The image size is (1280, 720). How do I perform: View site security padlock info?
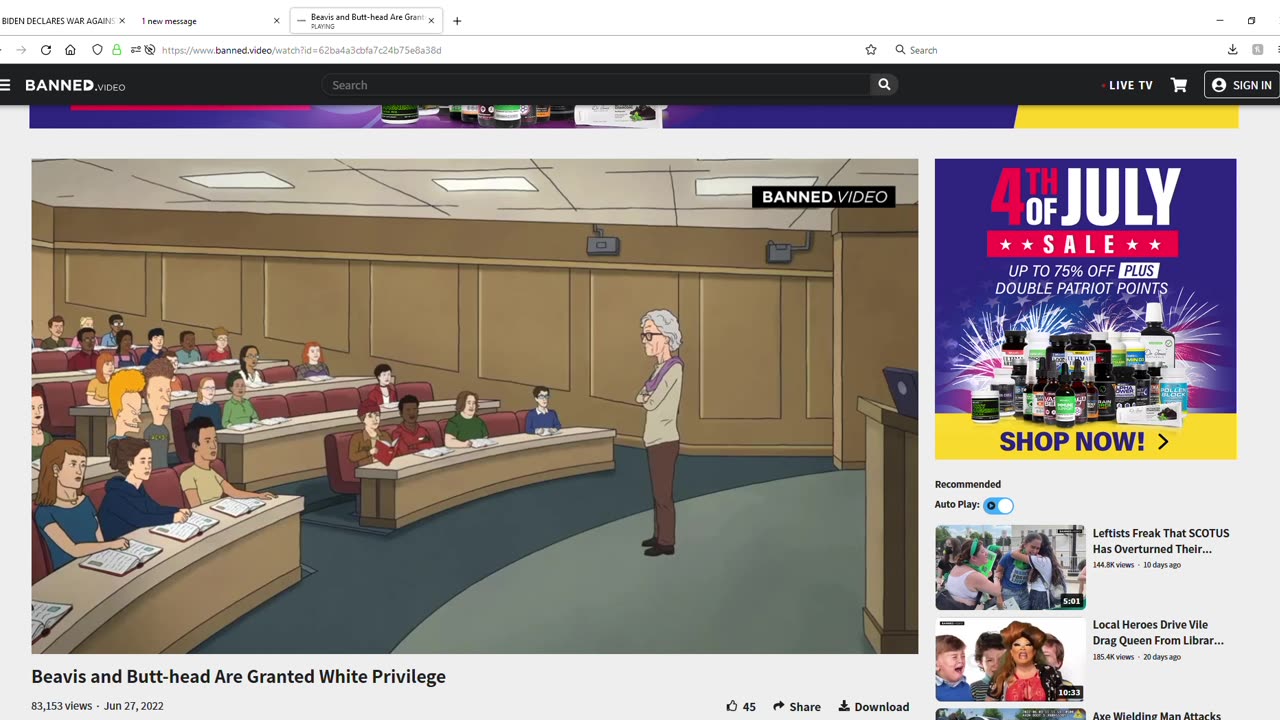116,50
